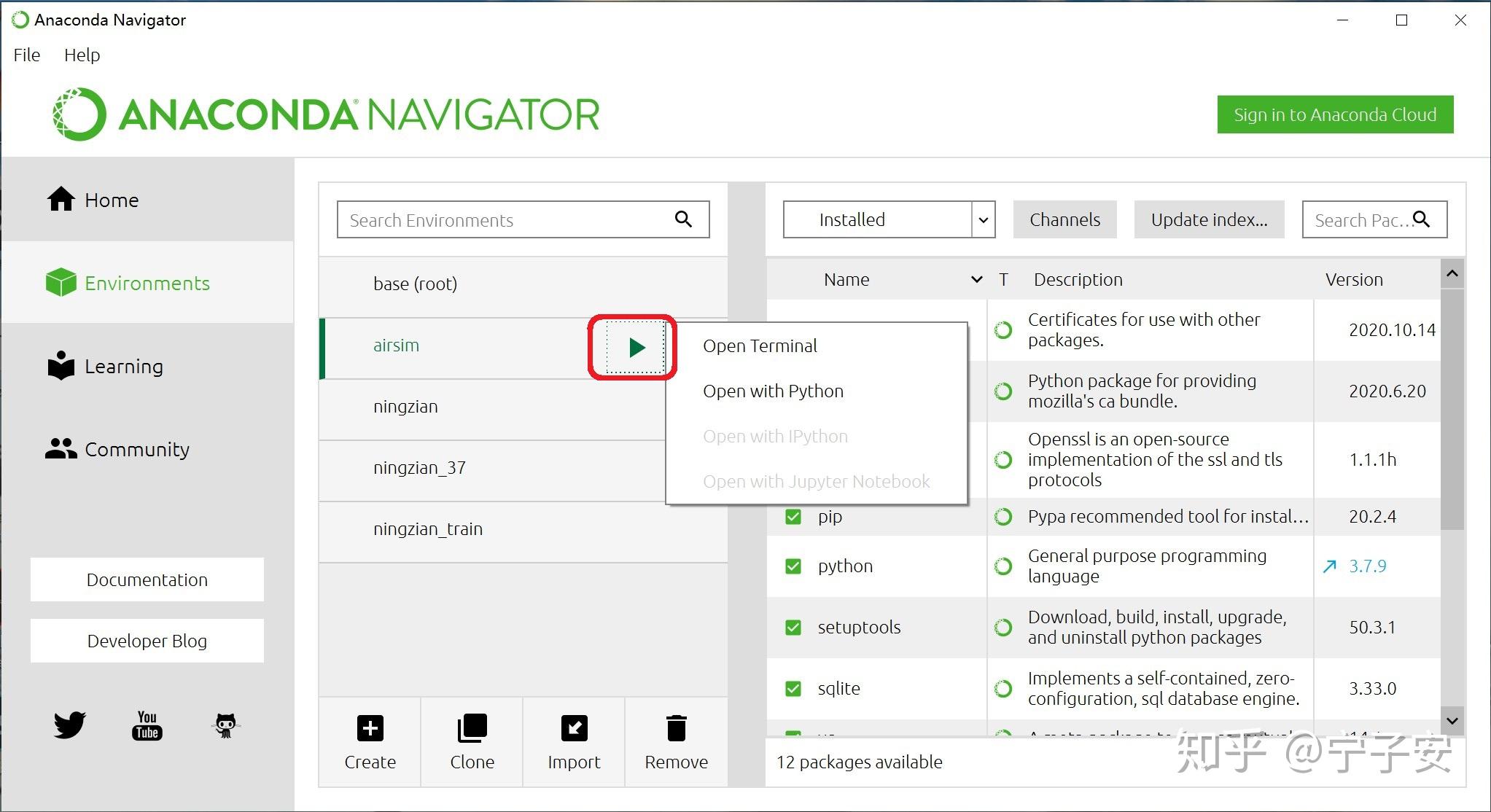Uncheck the pip package checkbox
This screenshot has width=1491, height=812.
(x=793, y=517)
